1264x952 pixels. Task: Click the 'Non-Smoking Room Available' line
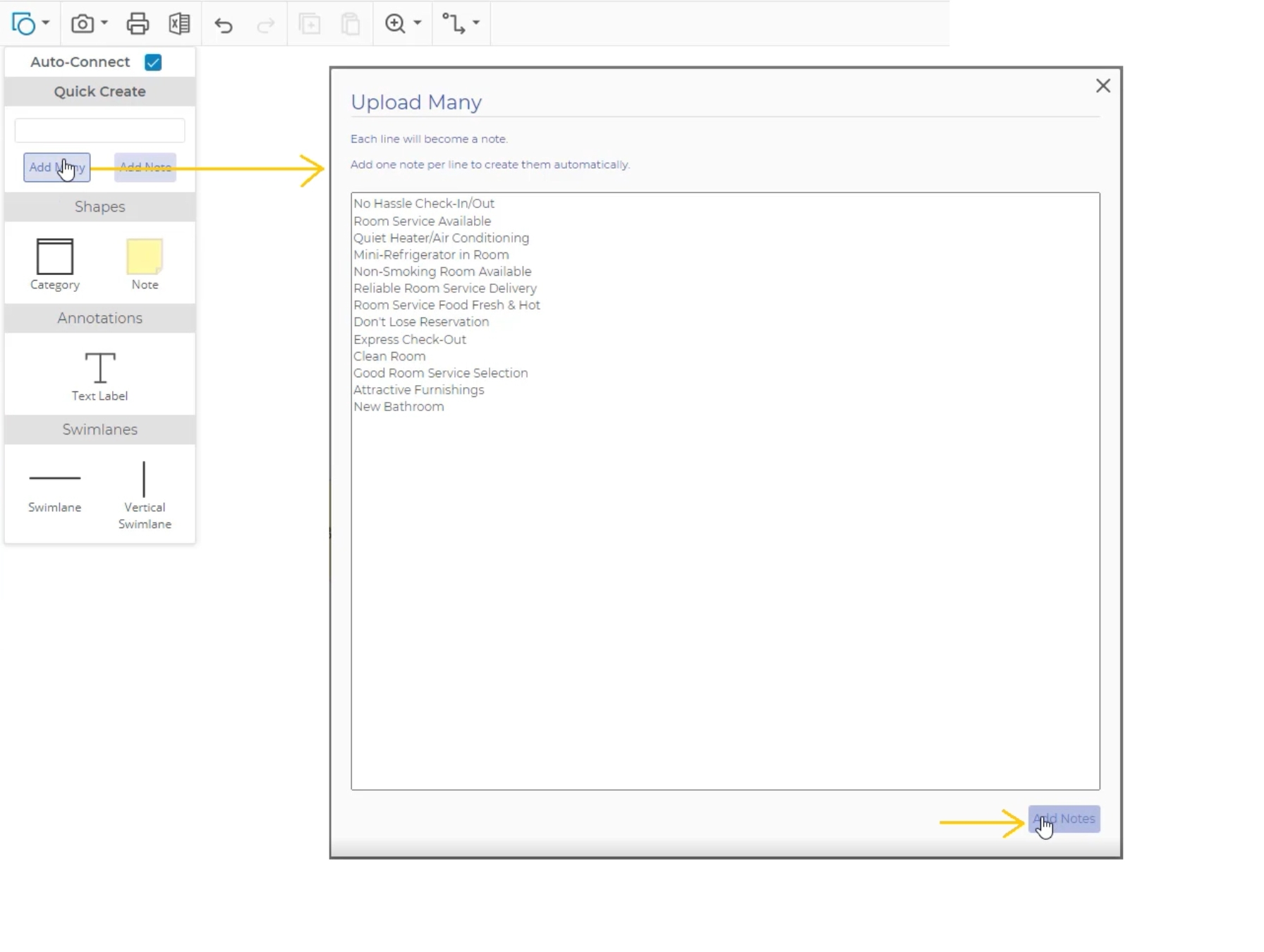click(x=442, y=271)
